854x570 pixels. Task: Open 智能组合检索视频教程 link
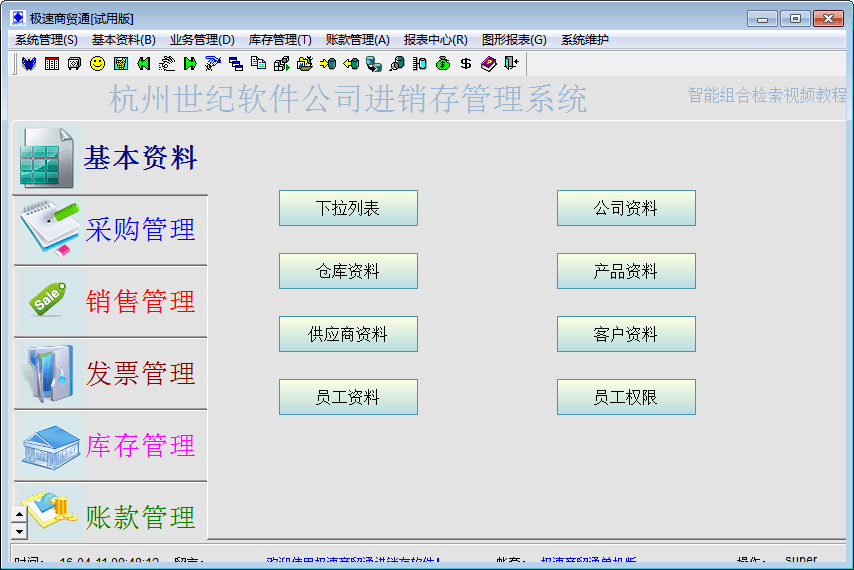pos(767,95)
